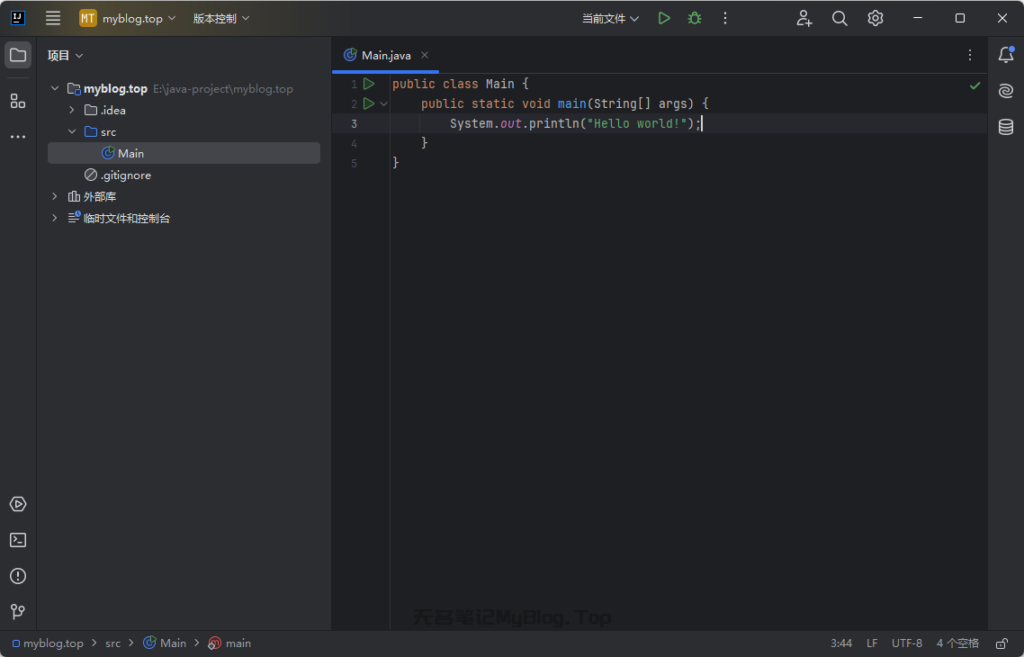The height and width of the screenshot is (657, 1024).
Task: Open editor tab options menu
Action: tap(970, 55)
